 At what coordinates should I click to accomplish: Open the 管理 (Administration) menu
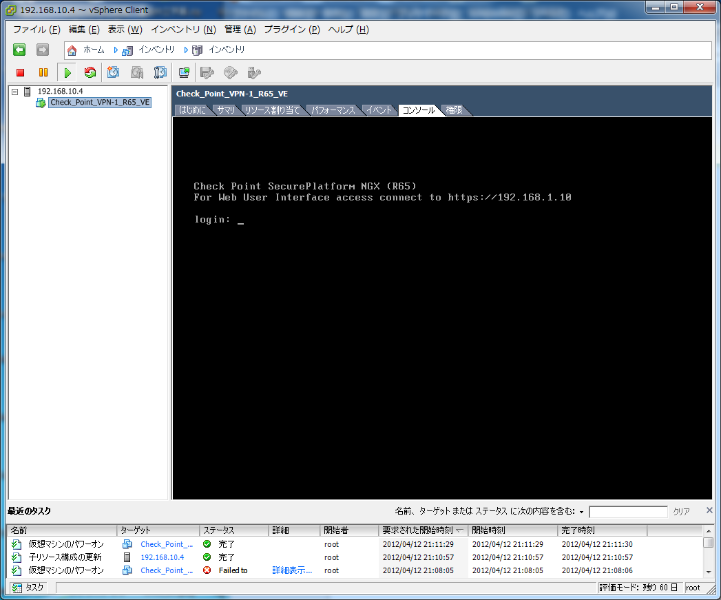240,29
